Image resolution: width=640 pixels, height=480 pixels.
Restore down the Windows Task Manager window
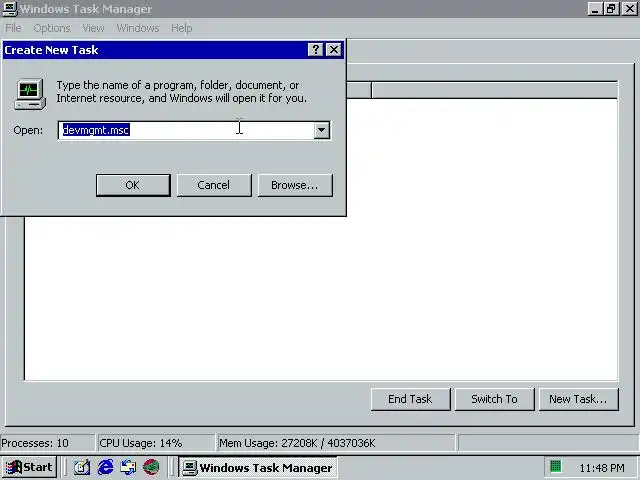pos(611,9)
